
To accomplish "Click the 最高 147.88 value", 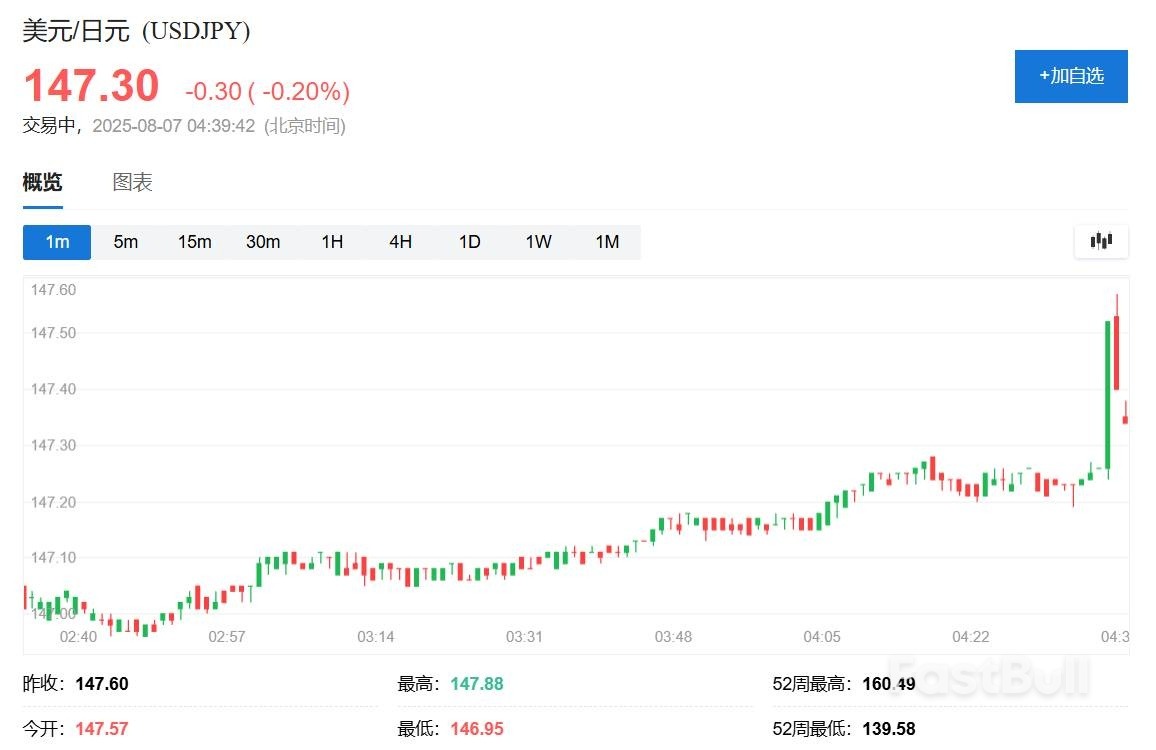I will [477, 684].
